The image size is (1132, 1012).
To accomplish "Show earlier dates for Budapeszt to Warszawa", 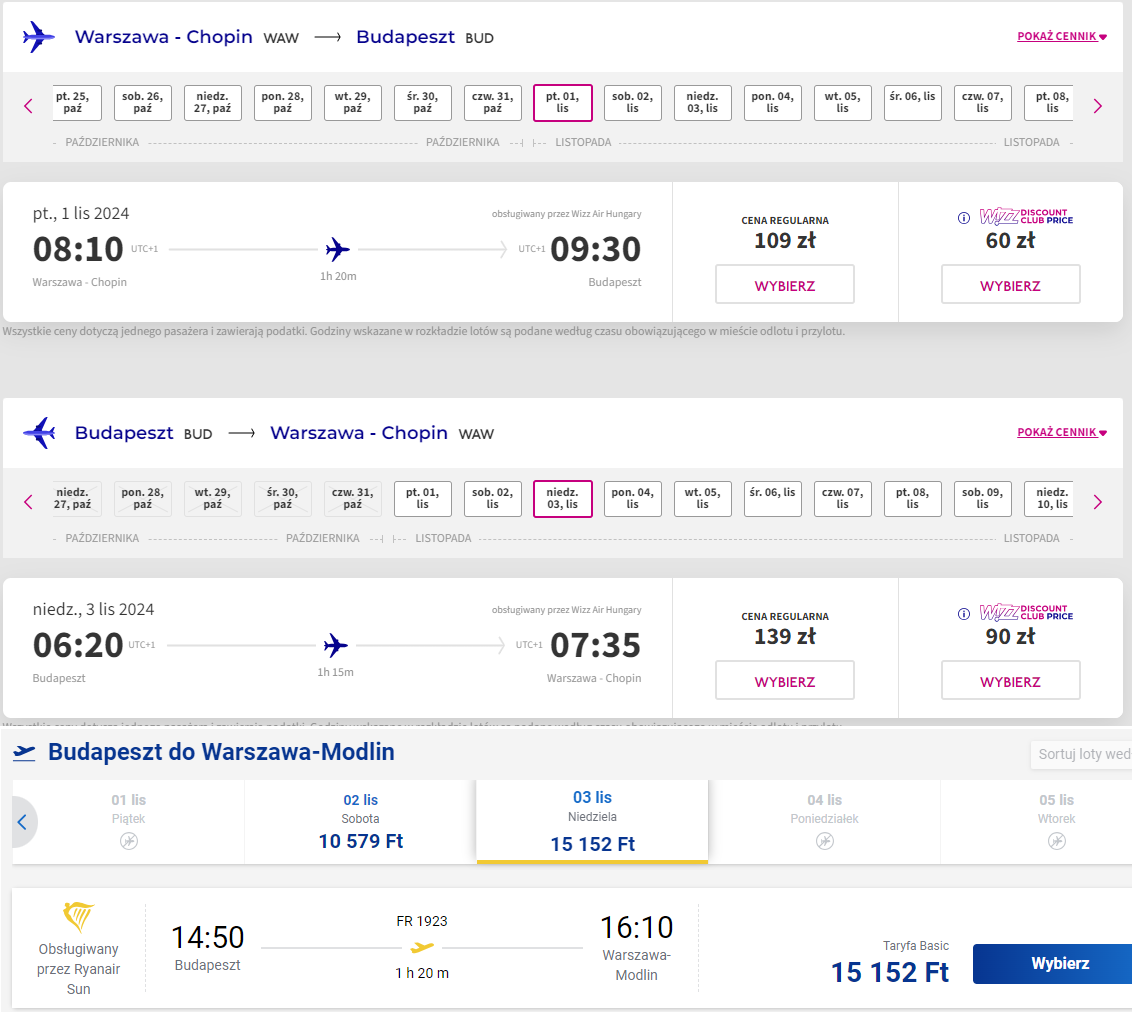I will 28,502.
